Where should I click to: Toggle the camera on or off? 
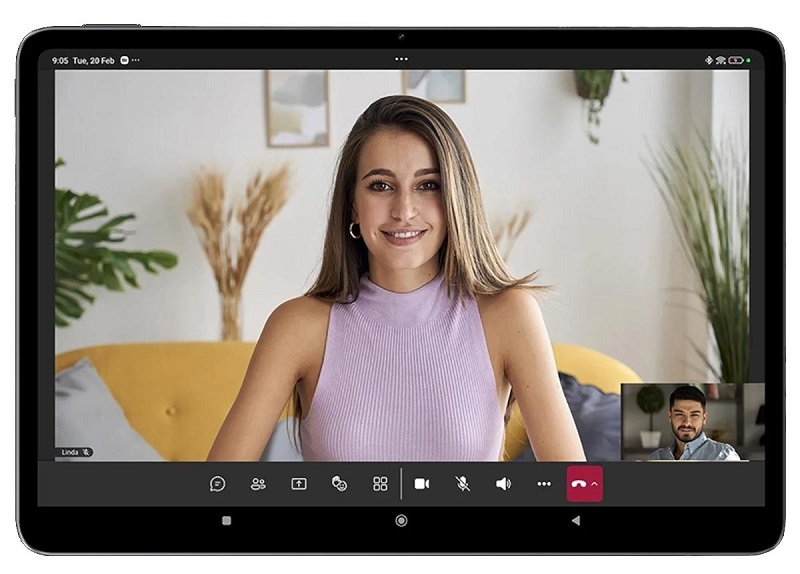pos(421,484)
